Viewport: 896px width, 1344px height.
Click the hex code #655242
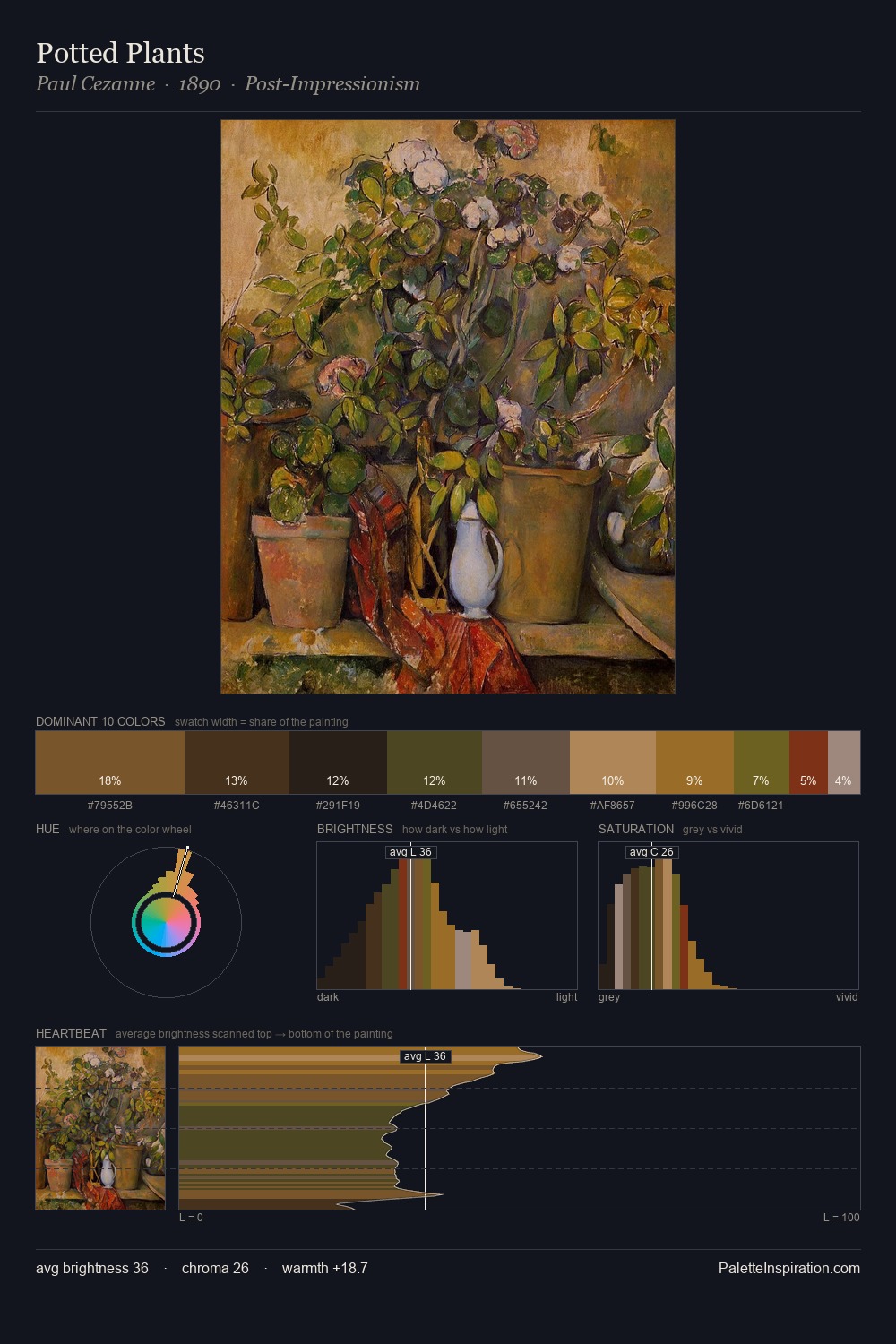point(526,805)
